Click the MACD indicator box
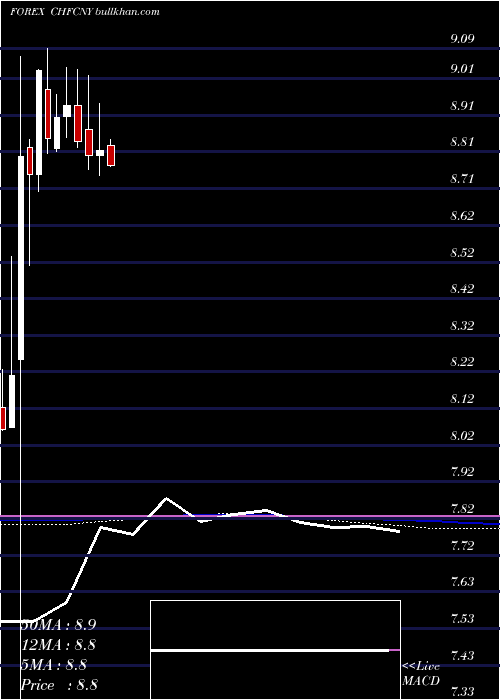 click(275, 650)
